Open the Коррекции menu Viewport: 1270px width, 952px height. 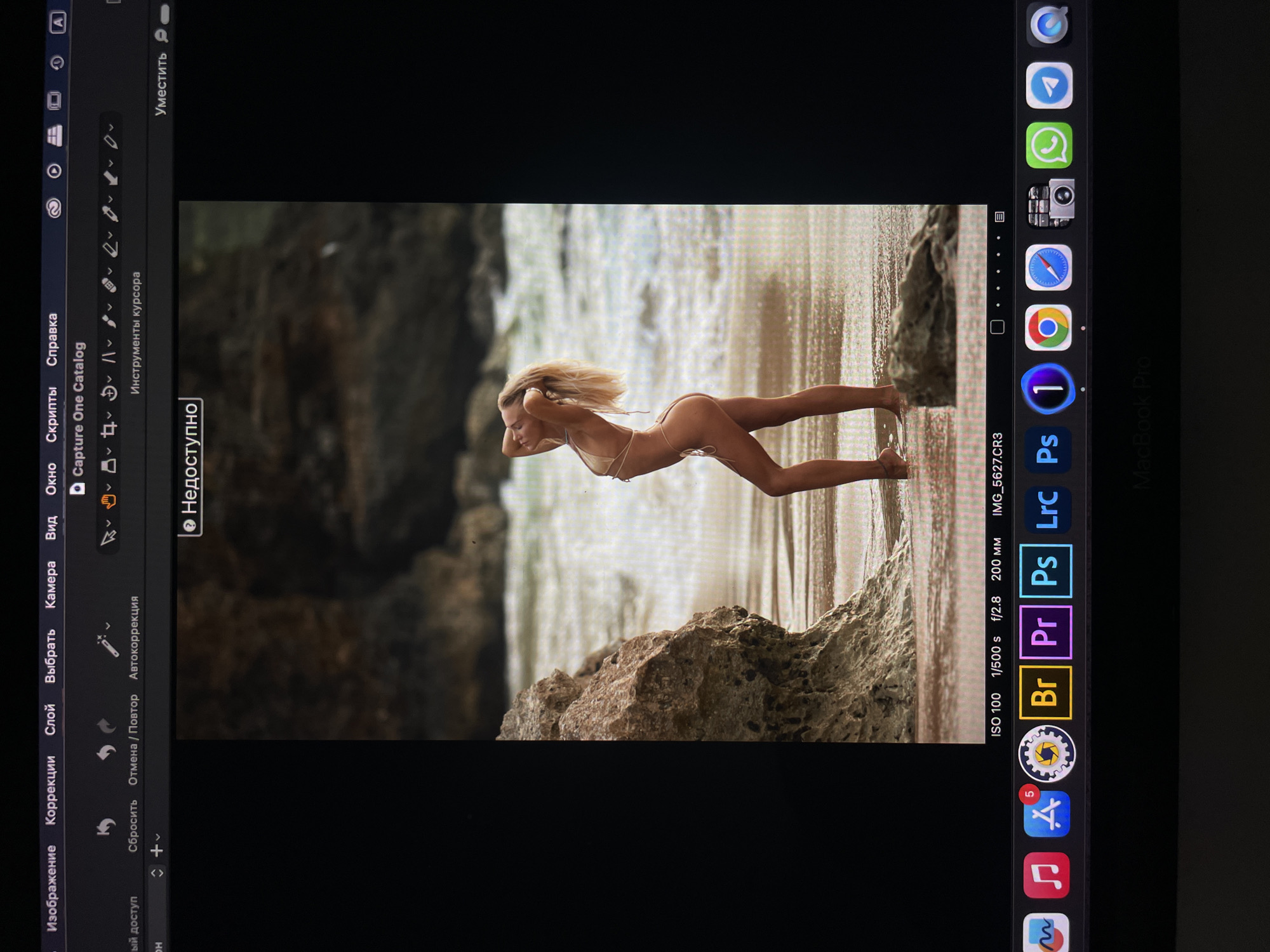click(51, 790)
